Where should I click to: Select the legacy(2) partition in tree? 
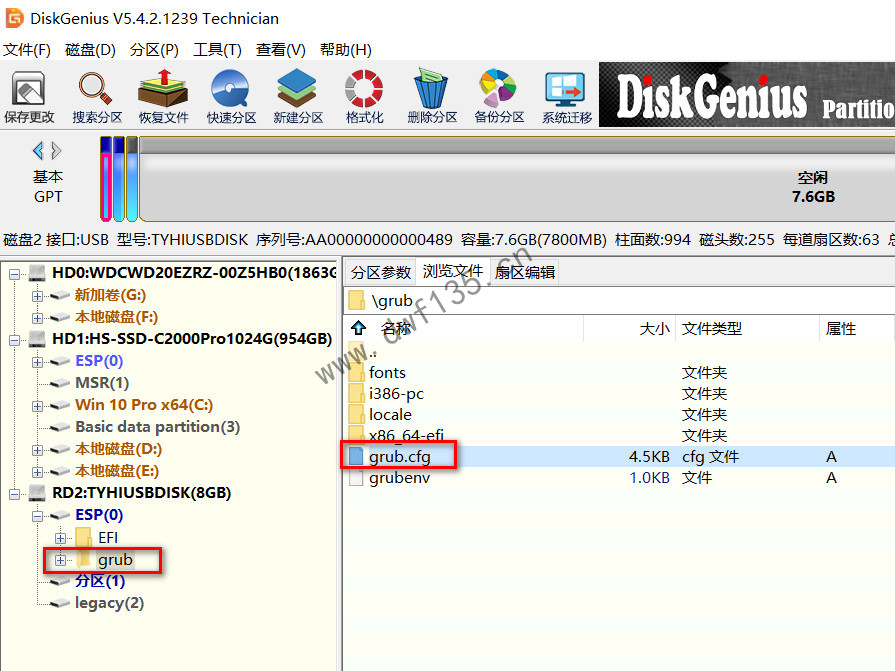(x=110, y=603)
